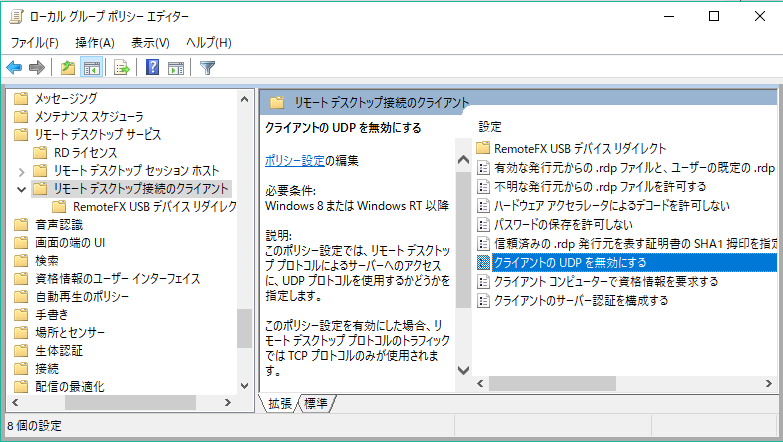Go back with the blue left arrow
Image resolution: width=783 pixels, height=442 pixels.
pyautogui.click(x=14, y=67)
